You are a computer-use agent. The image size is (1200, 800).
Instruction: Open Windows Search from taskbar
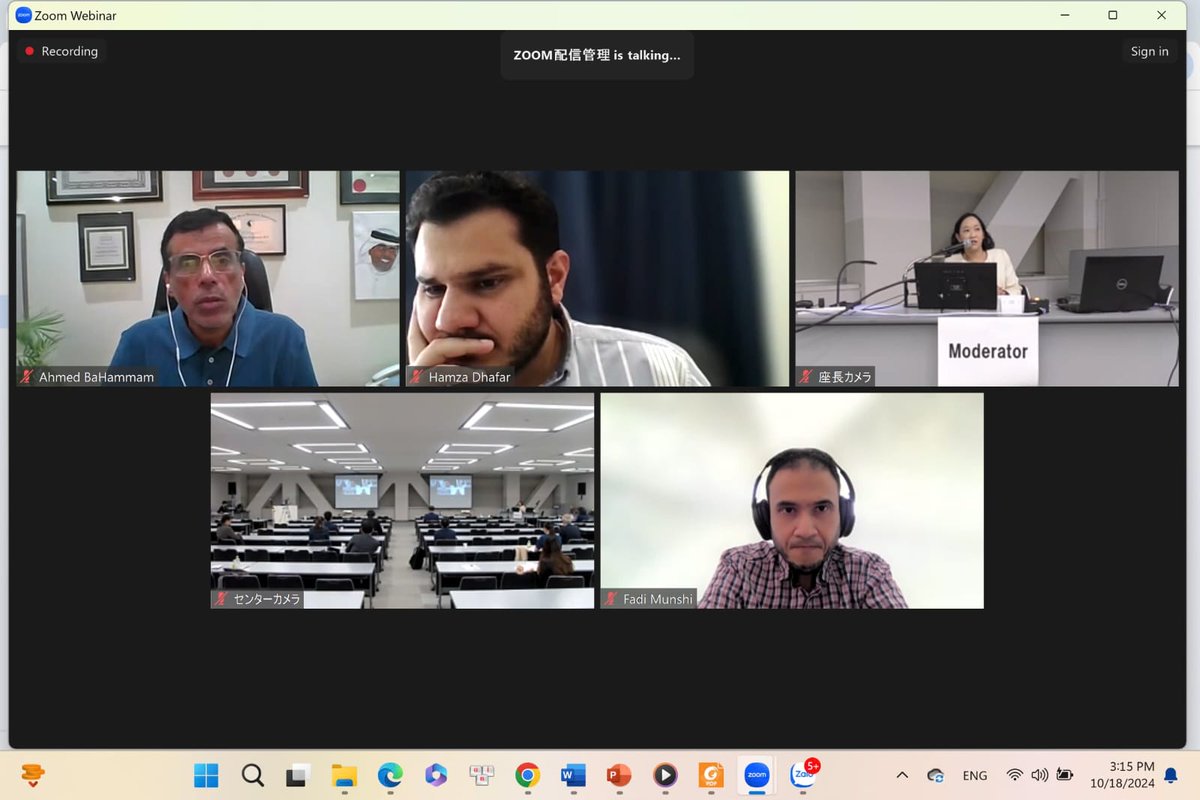tap(252, 775)
